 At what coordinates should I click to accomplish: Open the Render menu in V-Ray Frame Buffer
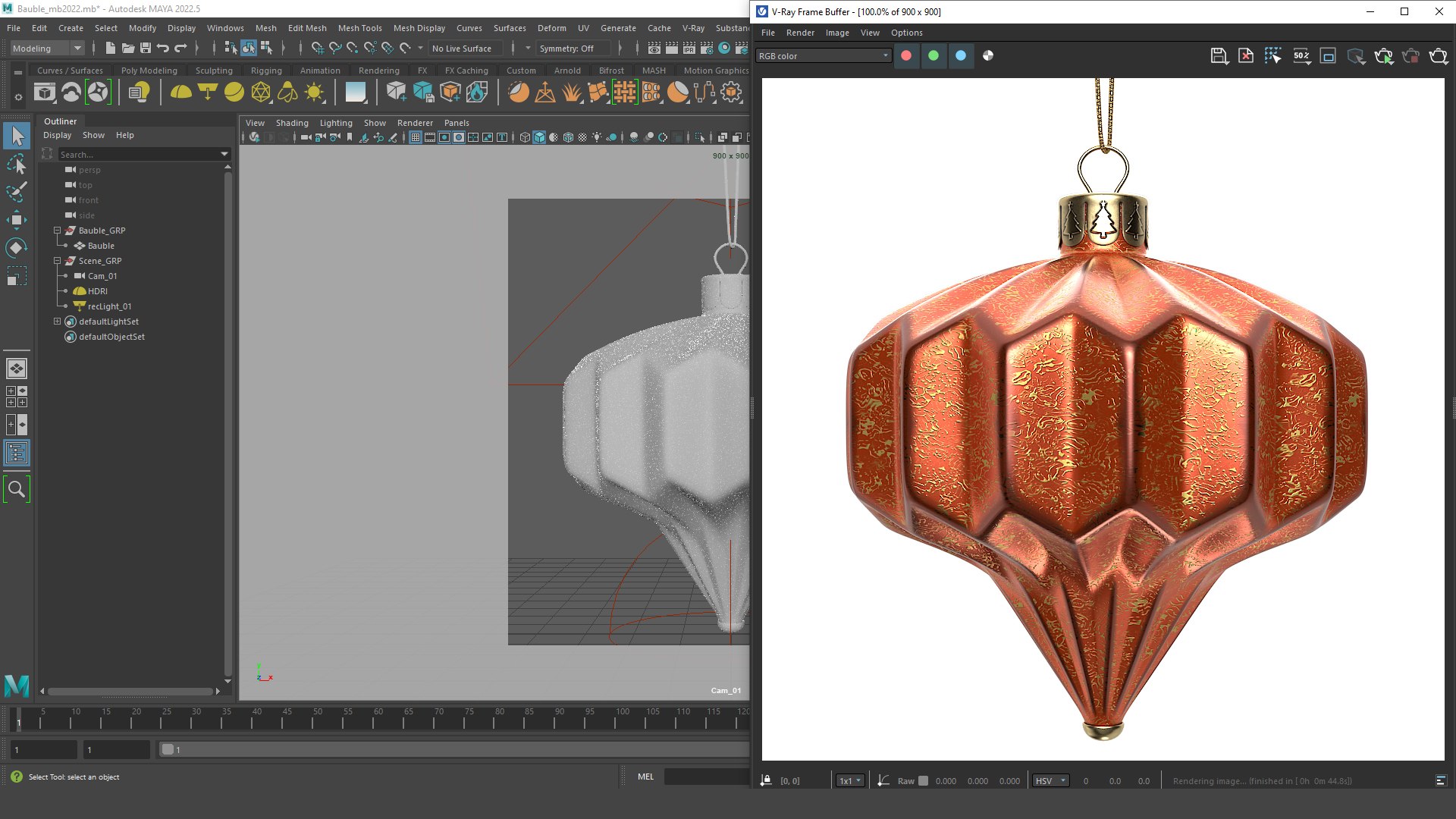pyautogui.click(x=800, y=33)
